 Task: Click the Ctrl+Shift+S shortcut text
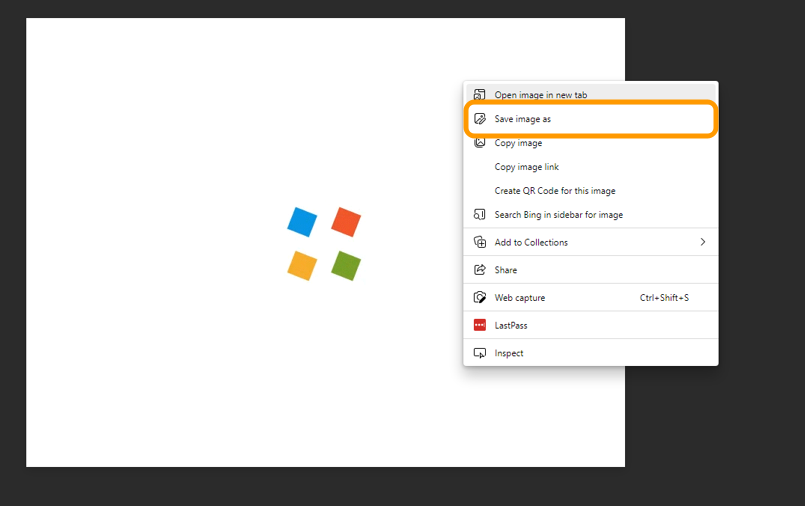click(664, 298)
